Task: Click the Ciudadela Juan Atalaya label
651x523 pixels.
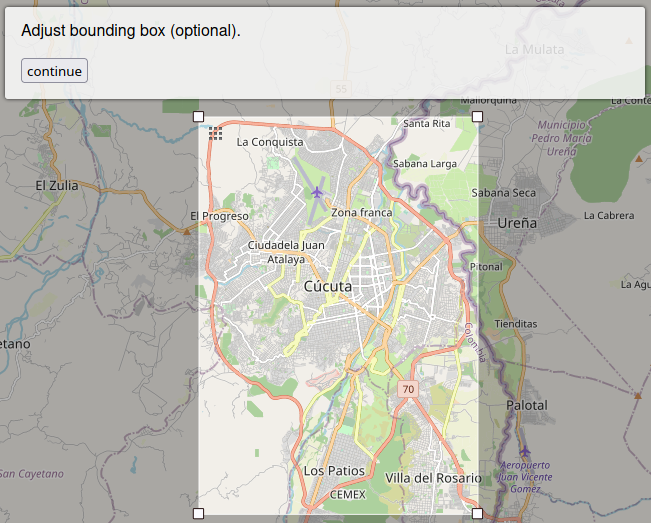Action: (x=286, y=252)
